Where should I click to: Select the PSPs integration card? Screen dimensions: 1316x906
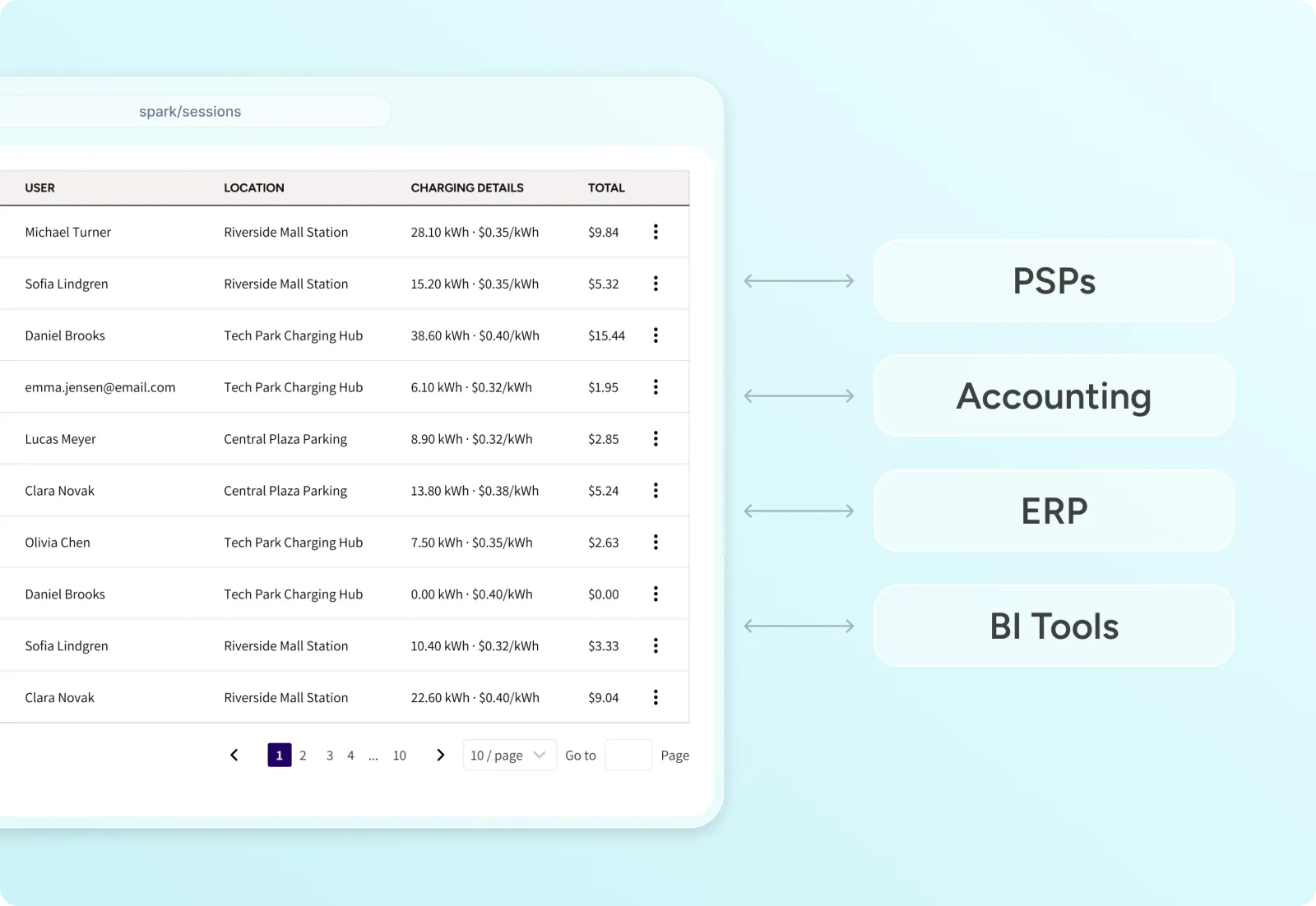(1053, 281)
